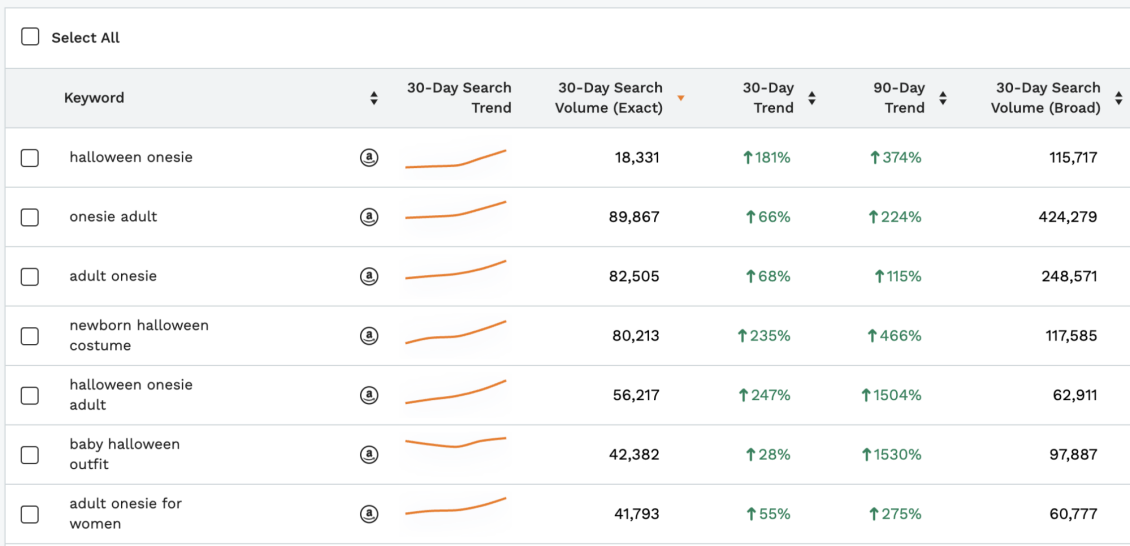
Task: Click Amazon icon for adult onesie for women
Action: (x=369, y=514)
